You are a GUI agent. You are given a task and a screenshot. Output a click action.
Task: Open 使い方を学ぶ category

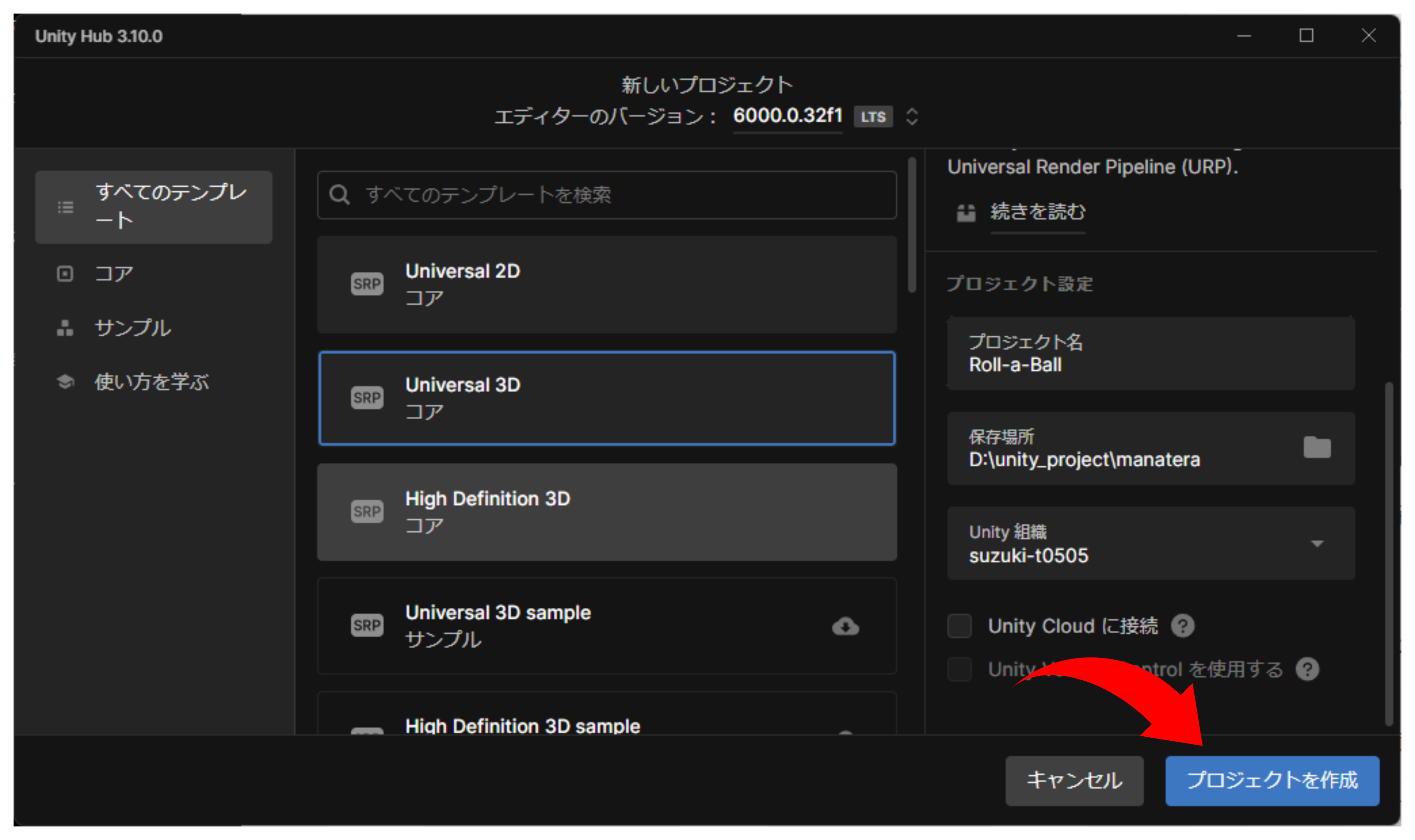coord(151,382)
